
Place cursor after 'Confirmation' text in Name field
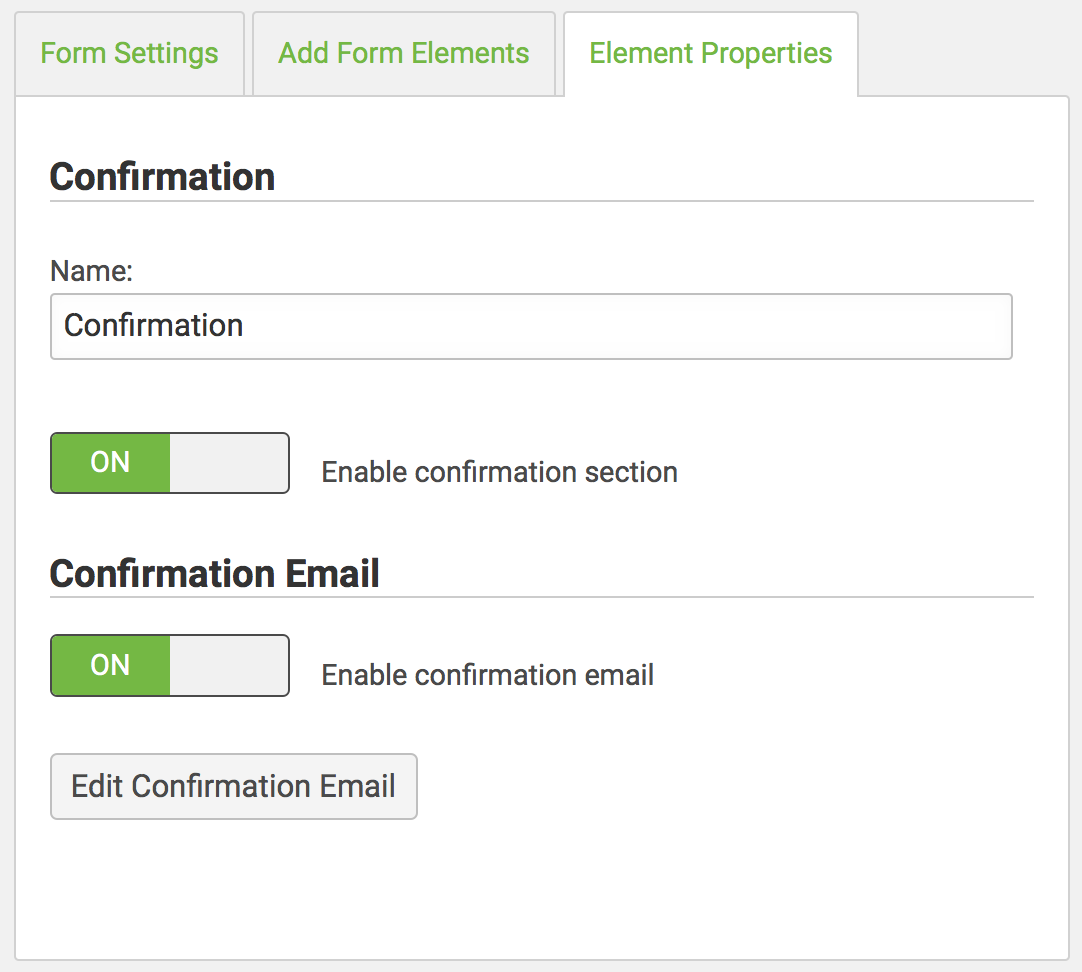[245, 326]
